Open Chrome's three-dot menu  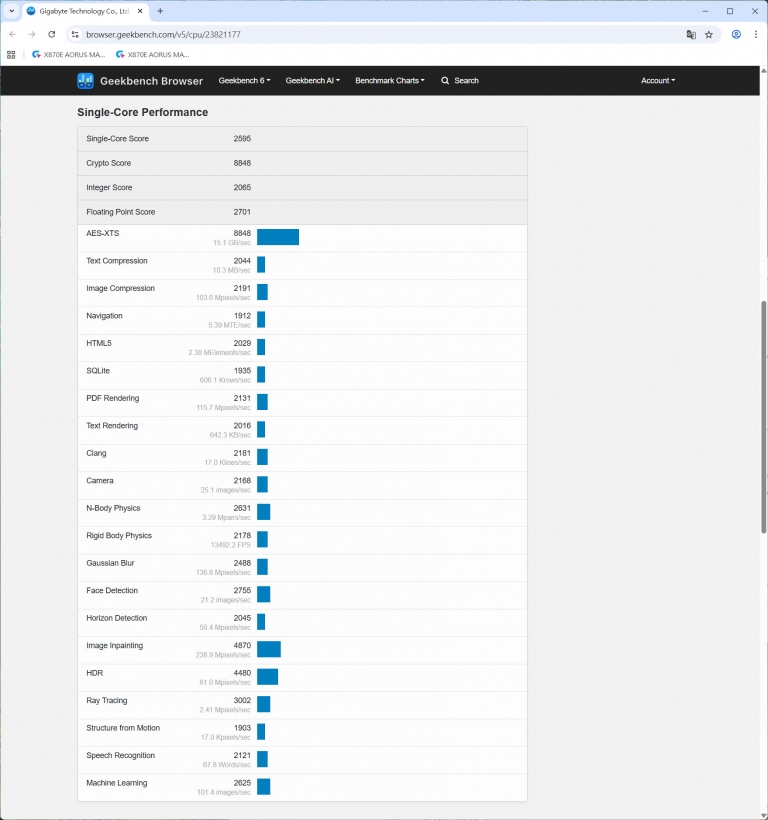[756, 34]
